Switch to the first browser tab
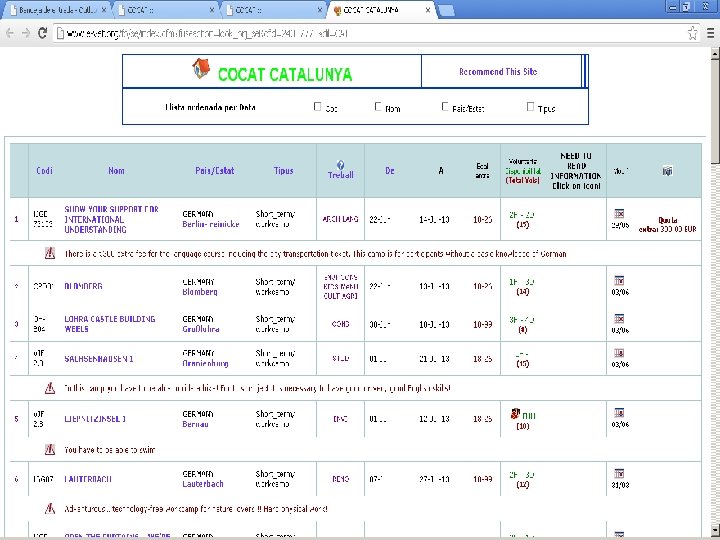The height and width of the screenshot is (540, 720). pyautogui.click(x=56, y=10)
